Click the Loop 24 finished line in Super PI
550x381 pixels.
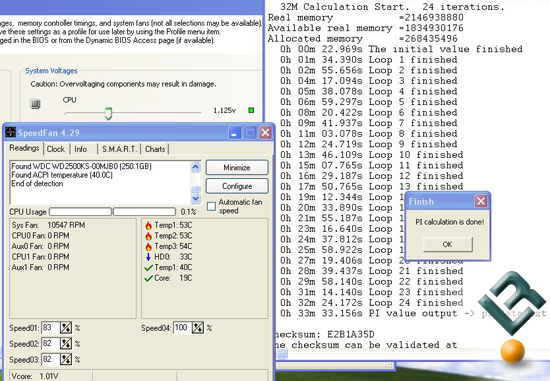[x=372, y=302]
